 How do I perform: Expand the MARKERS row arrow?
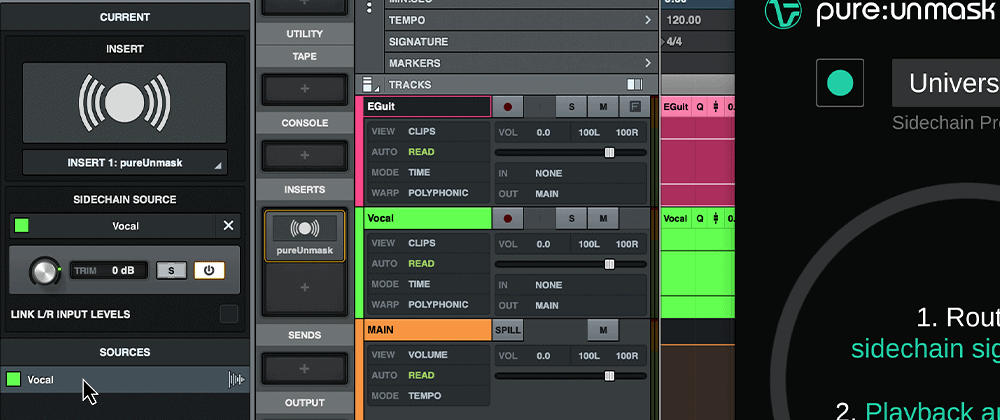click(x=648, y=63)
